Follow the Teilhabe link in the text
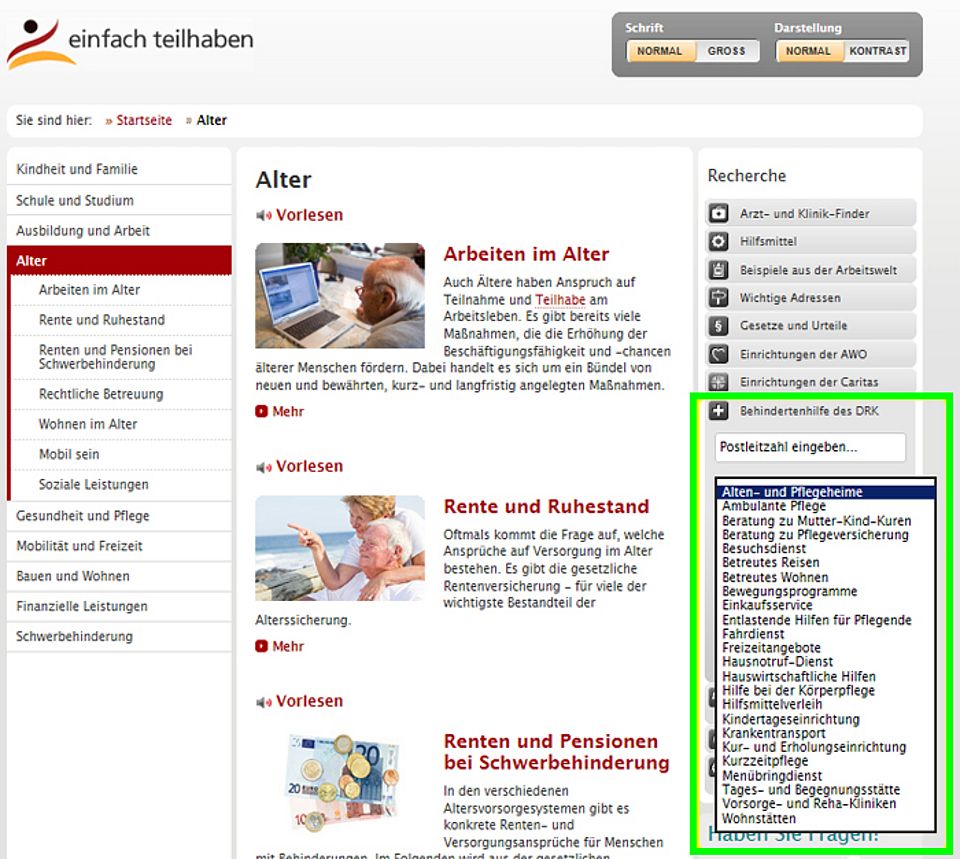This screenshot has width=960, height=859. (559, 300)
